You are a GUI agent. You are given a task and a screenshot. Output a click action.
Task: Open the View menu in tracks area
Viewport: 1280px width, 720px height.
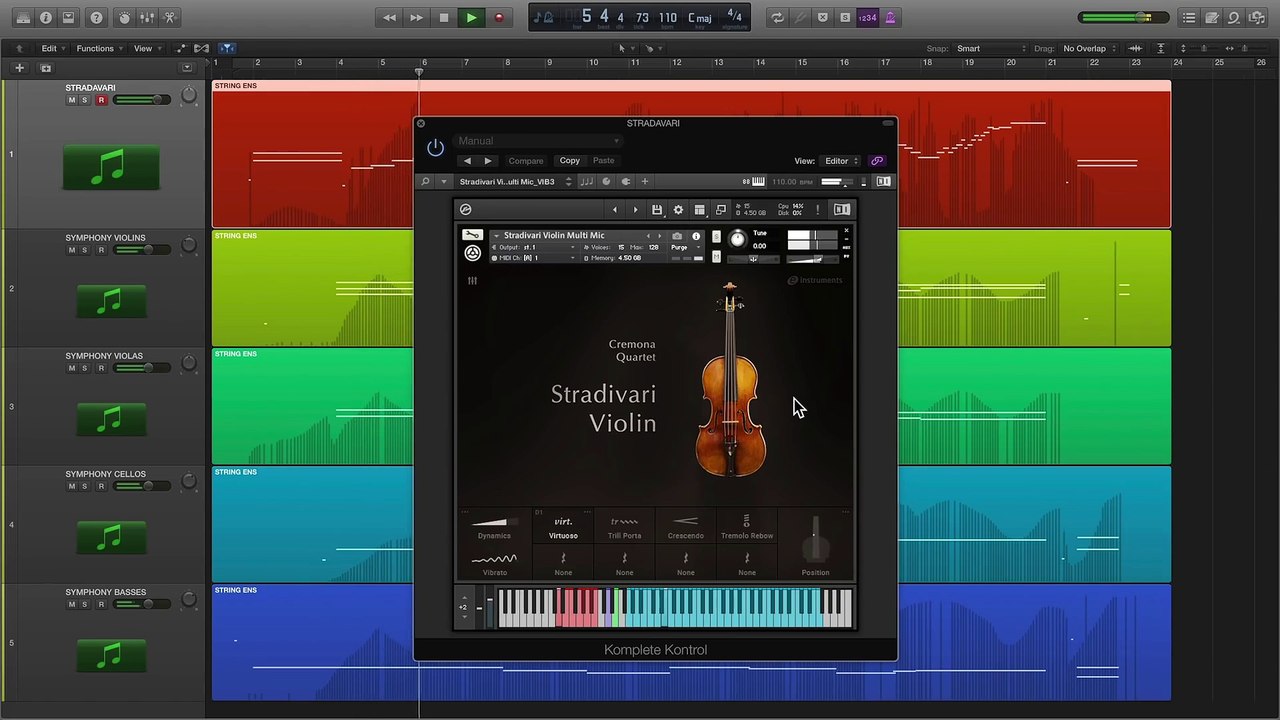[147, 48]
